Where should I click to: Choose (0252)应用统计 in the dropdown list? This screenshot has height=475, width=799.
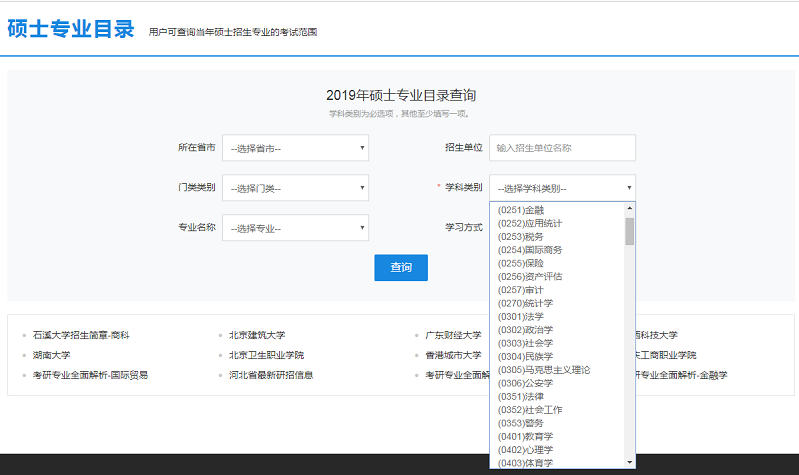(x=529, y=223)
